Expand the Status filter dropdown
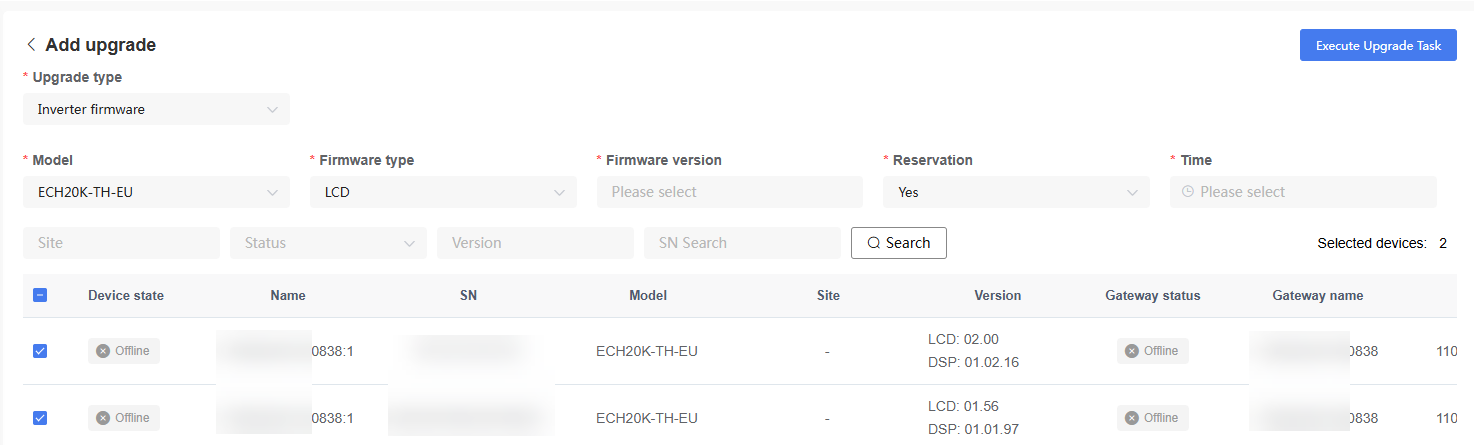The width and height of the screenshot is (1474, 445). 328,243
